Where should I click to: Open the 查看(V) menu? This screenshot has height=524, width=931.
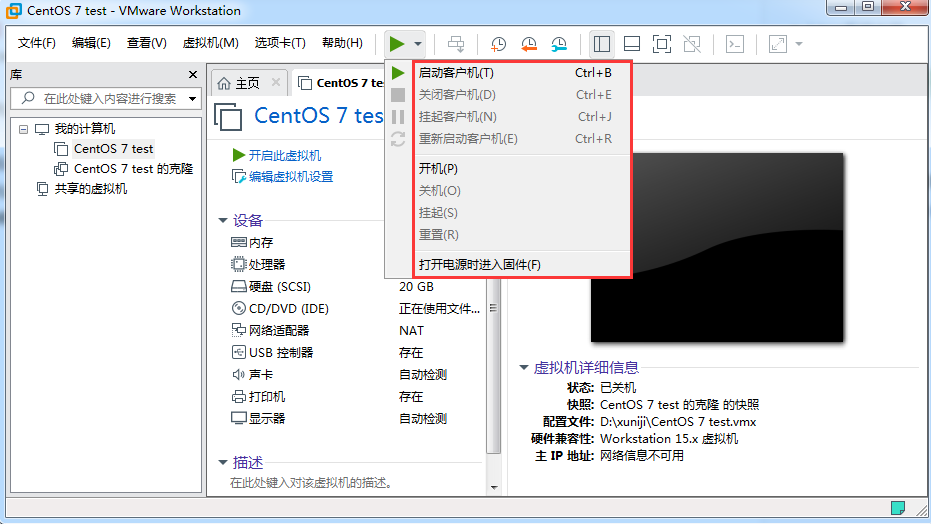coord(146,43)
